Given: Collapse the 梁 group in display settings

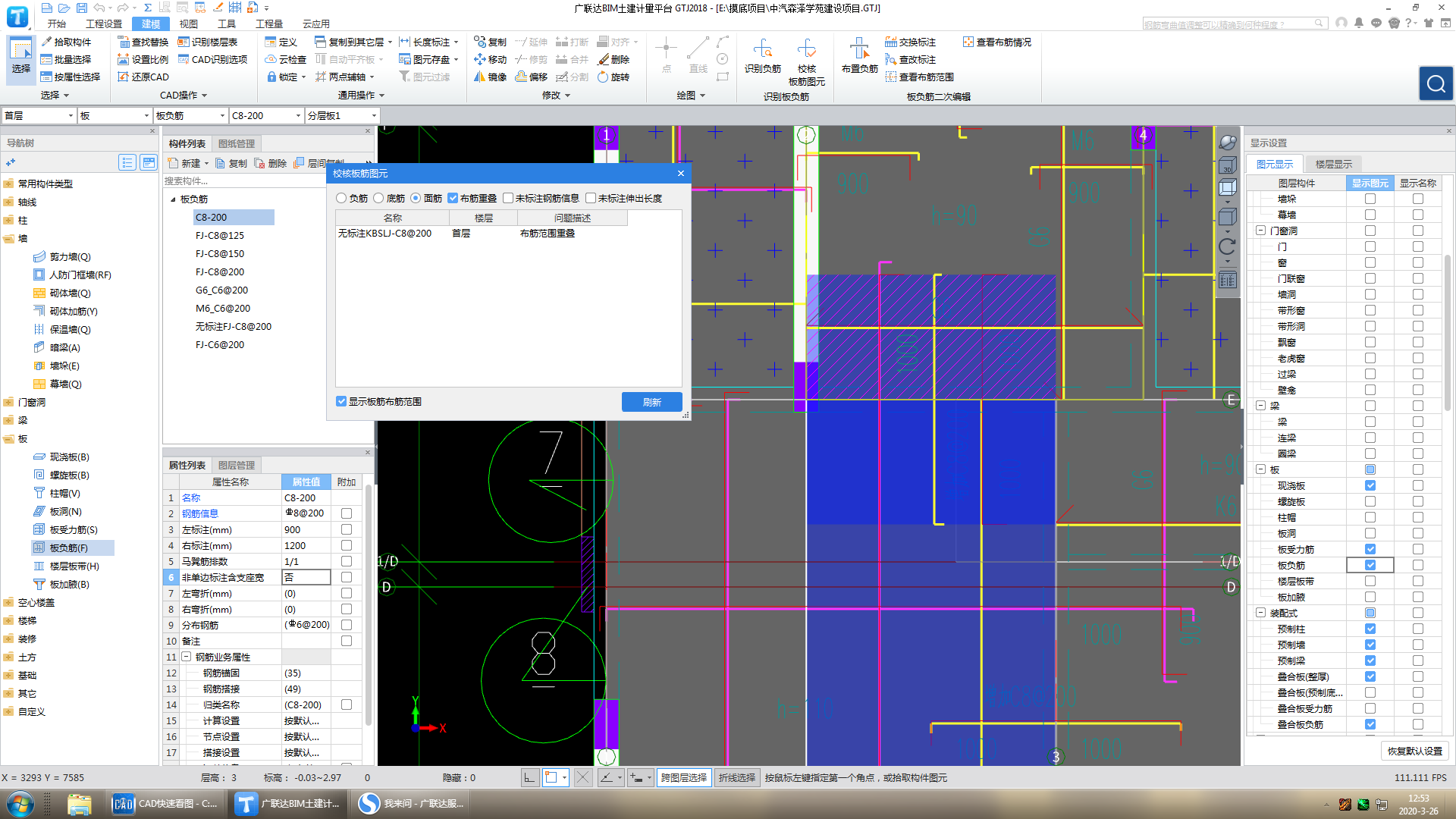Looking at the screenshot, I should pyautogui.click(x=1261, y=406).
